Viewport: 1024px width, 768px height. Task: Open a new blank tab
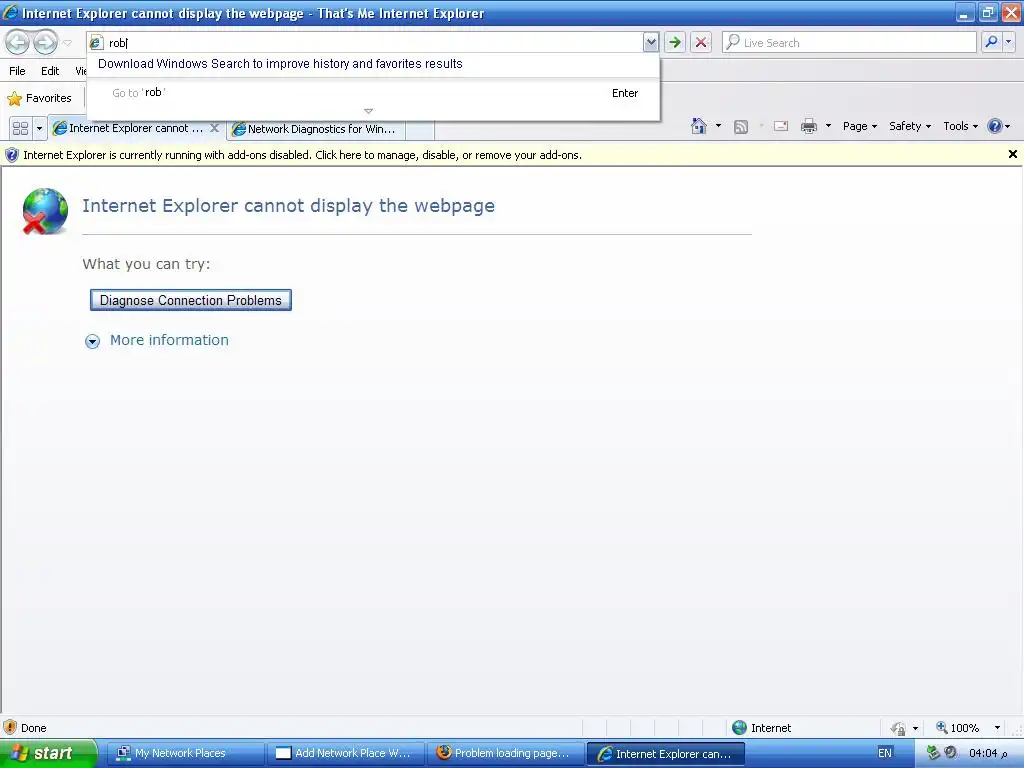tap(420, 129)
